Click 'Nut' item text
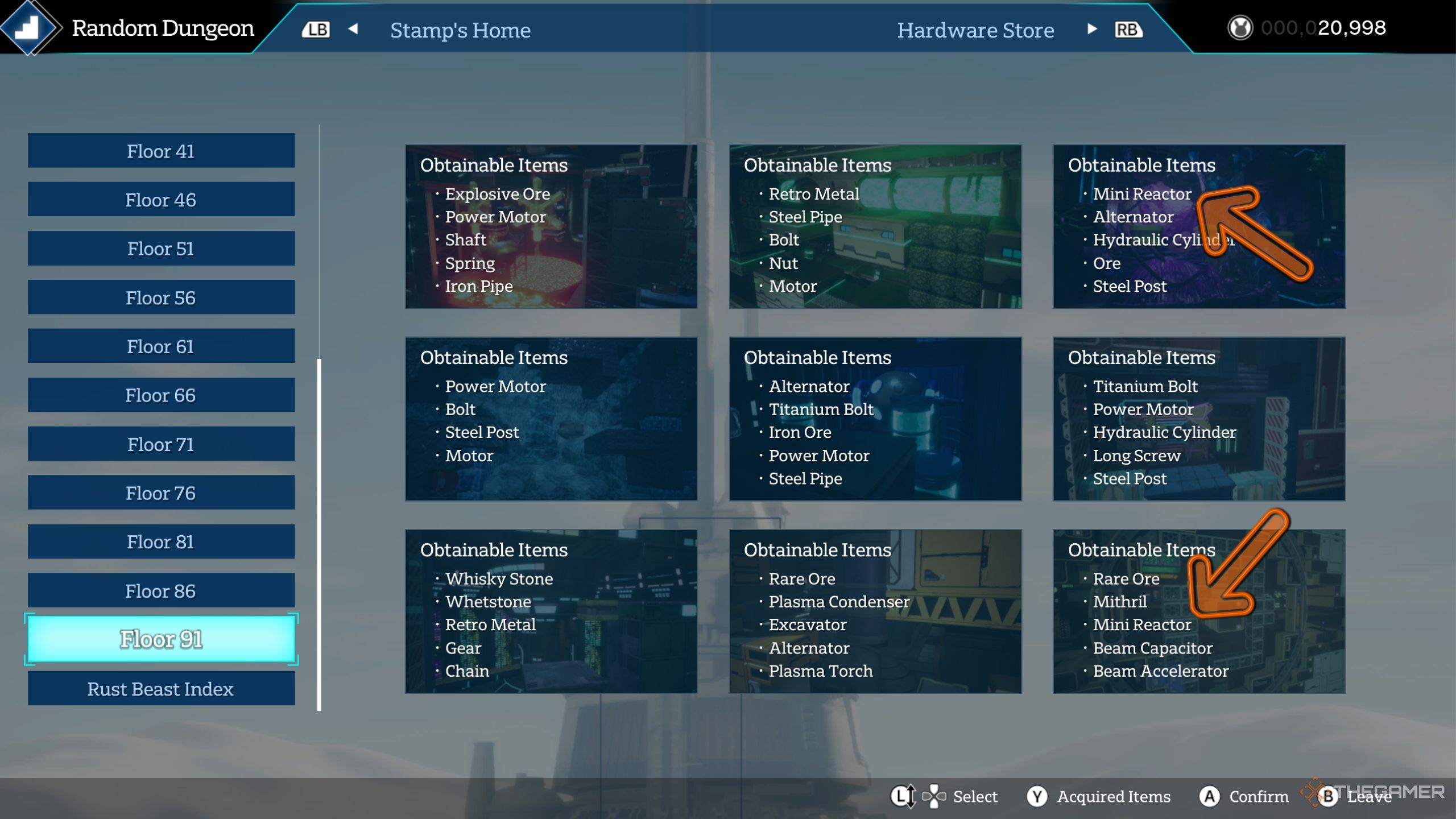Viewport: 1456px width, 819px height. pos(783,263)
